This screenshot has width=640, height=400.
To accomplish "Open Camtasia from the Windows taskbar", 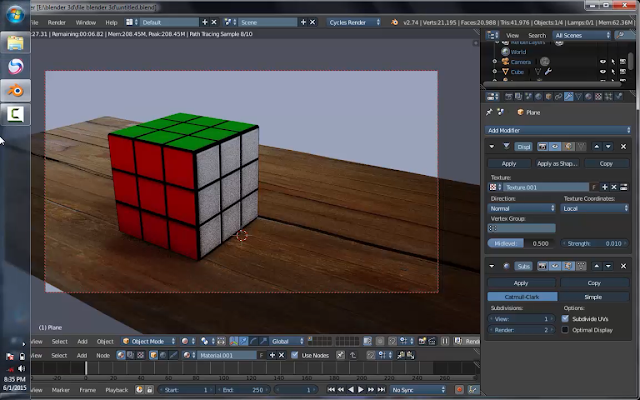I will 16,114.
